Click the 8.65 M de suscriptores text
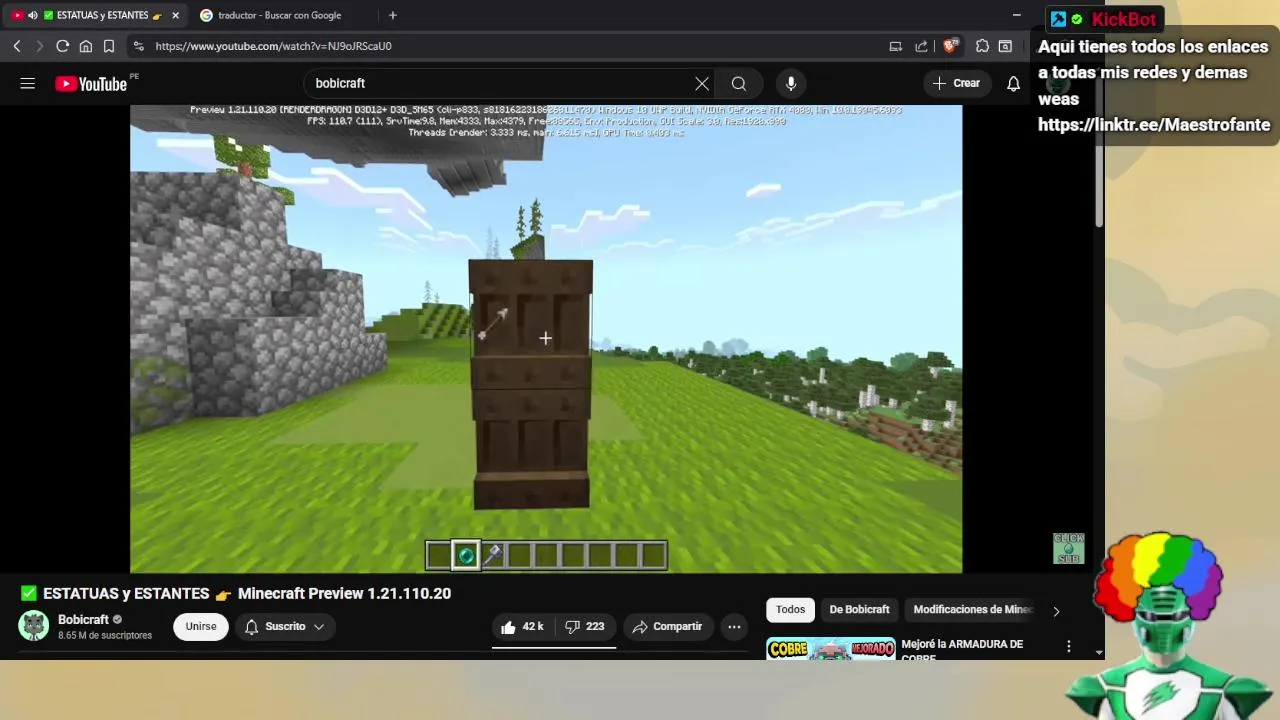The width and height of the screenshot is (1280, 720). (x=105, y=636)
